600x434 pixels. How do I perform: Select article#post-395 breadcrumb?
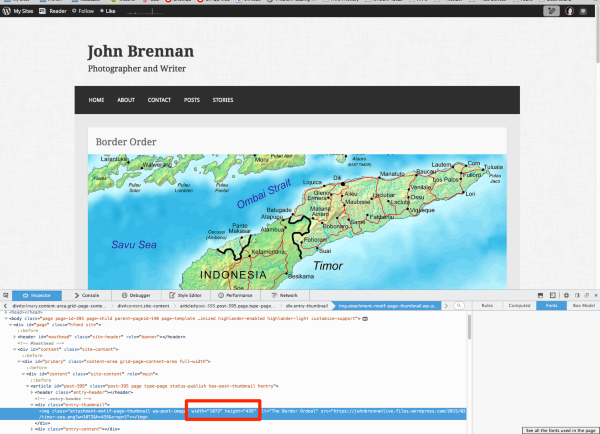(227, 306)
